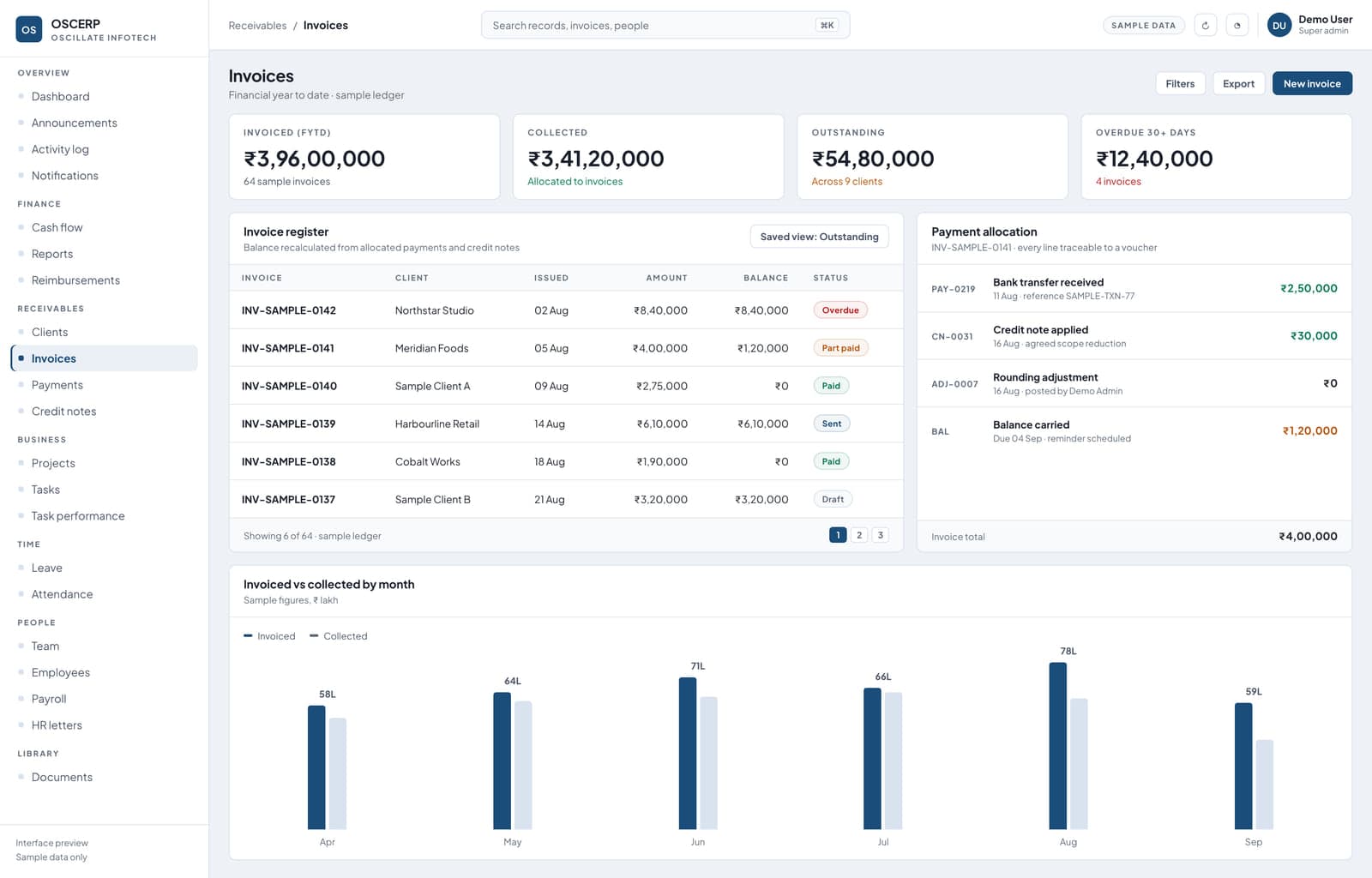The image size is (1372, 878).
Task: Go to Cash flow
Action: [x=104, y=228]
